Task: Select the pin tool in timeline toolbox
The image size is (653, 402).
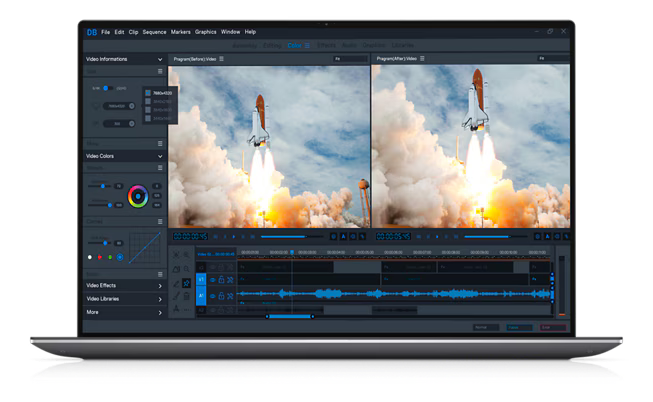Action: [x=187, y=283]
